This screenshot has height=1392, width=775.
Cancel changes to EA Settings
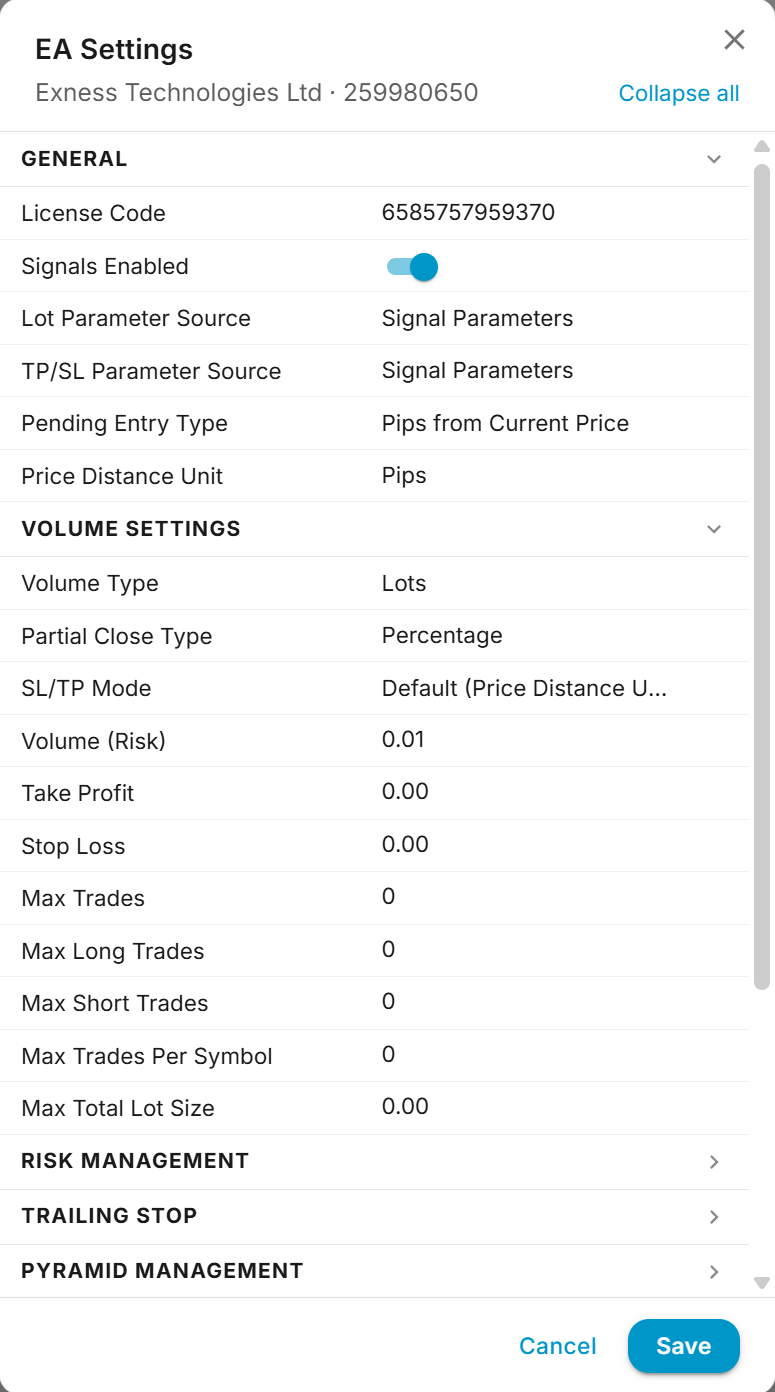[x=557, y=1346]
